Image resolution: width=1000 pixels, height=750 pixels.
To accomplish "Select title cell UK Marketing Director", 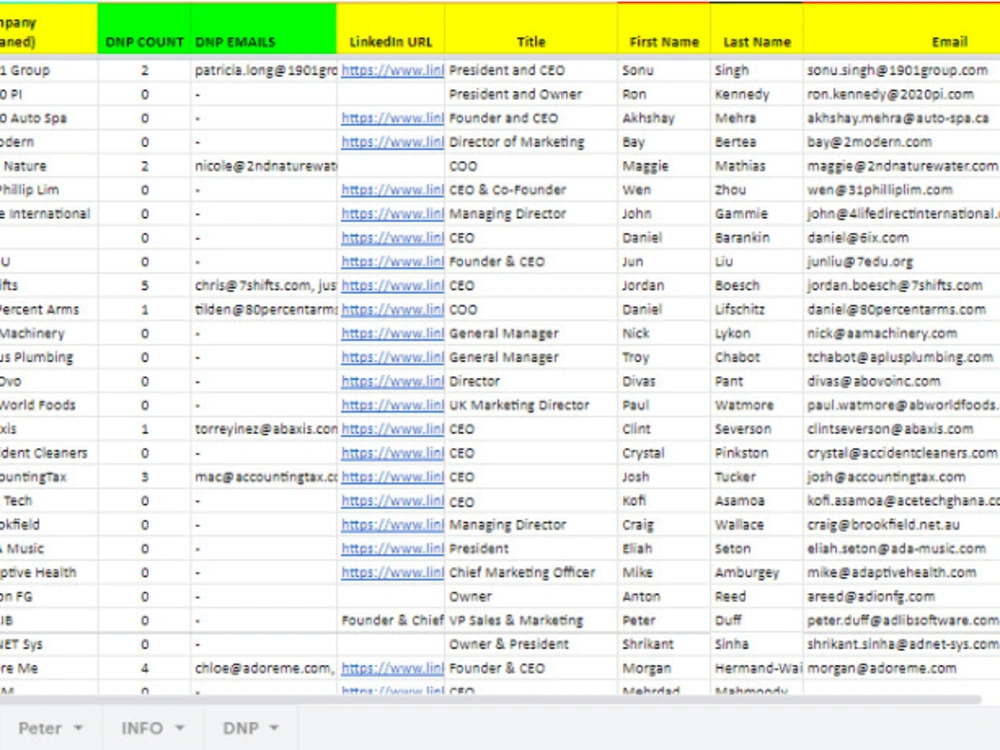I will 531,405.
